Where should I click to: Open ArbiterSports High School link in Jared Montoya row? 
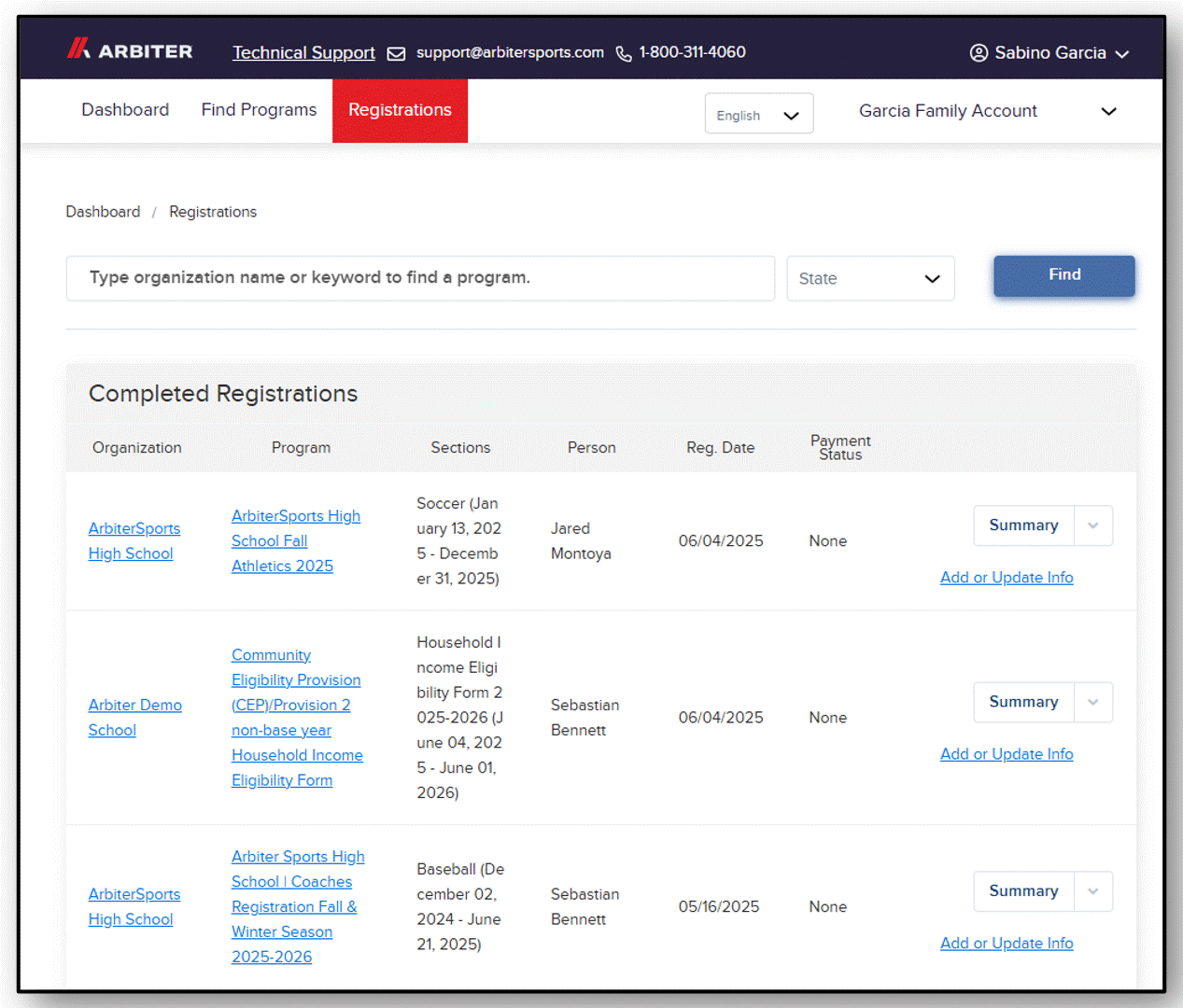pyautogui.click(x=134, y=541)
